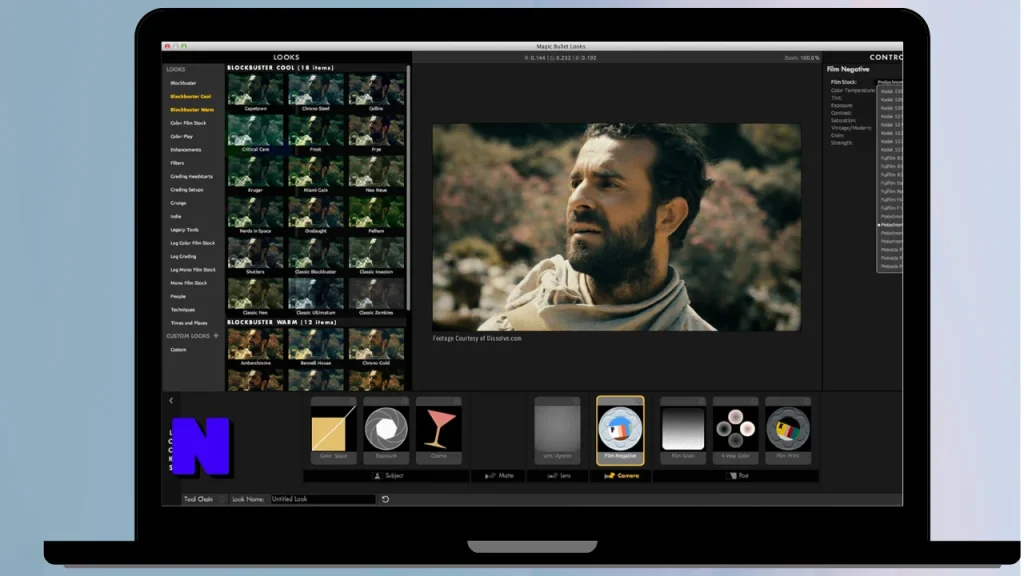Open the People category
The image size is (1024, 576).
coord(178,296)
